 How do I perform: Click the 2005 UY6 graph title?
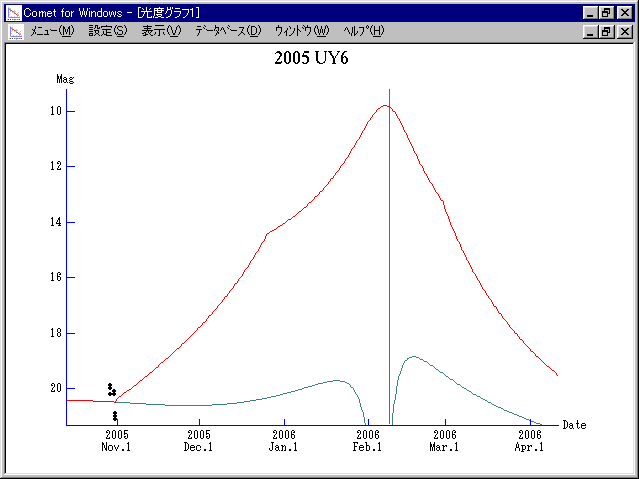point(311,58)
